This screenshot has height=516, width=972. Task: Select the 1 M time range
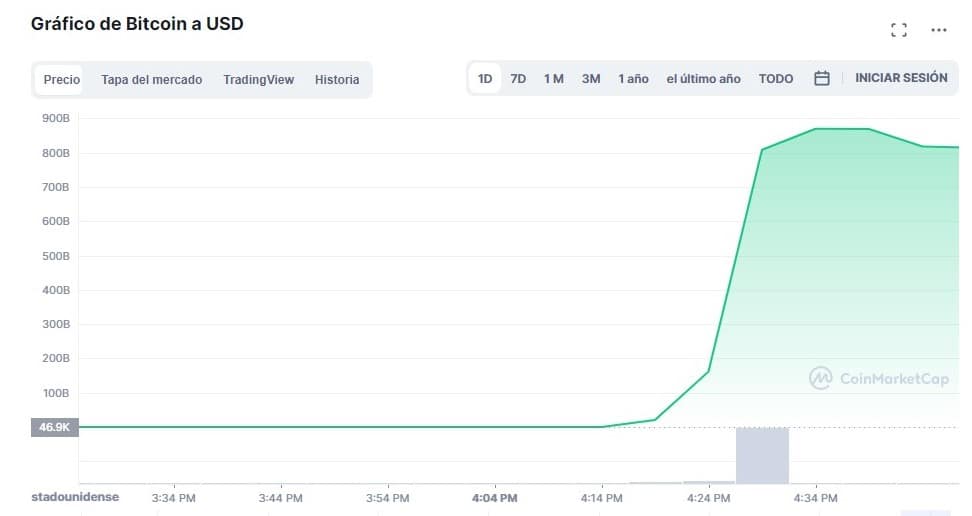tap(554, 79)
